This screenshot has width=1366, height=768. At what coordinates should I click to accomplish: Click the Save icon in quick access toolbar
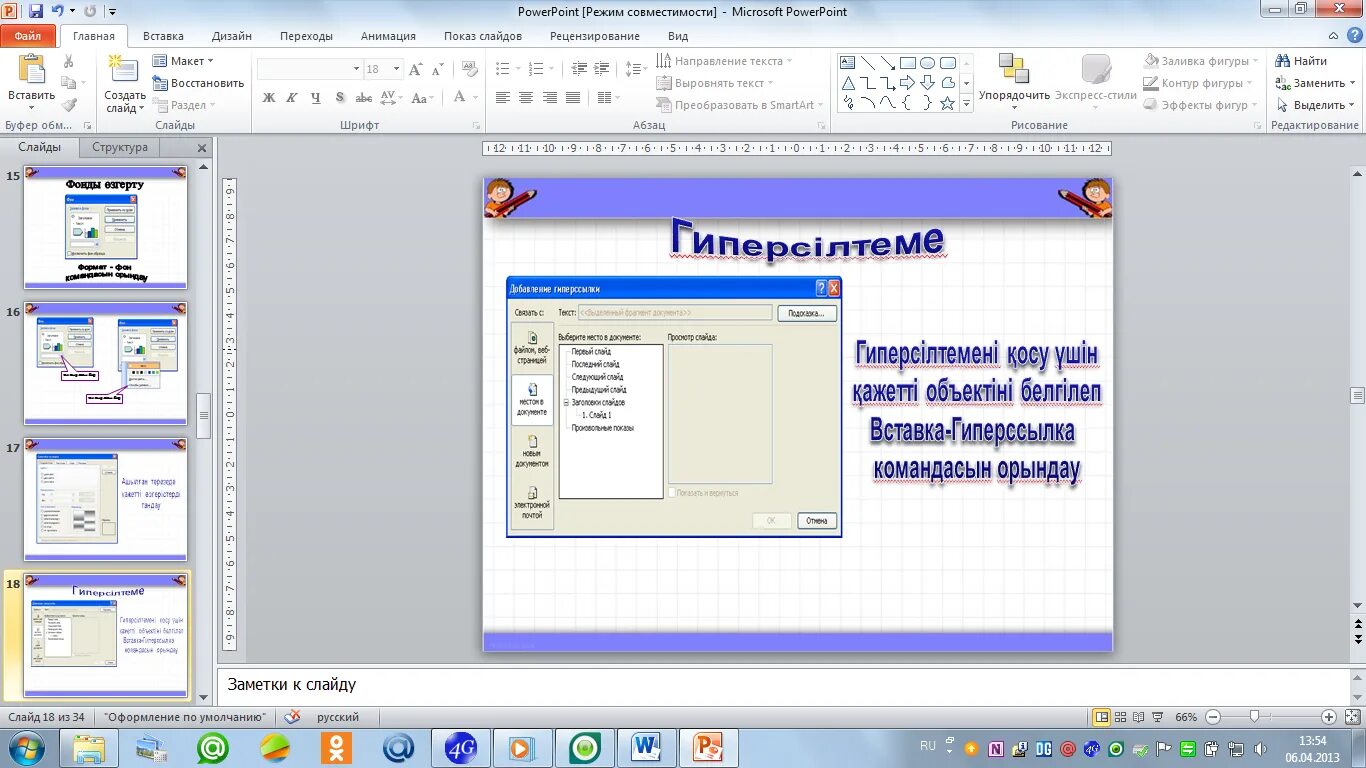coord(36,11)
